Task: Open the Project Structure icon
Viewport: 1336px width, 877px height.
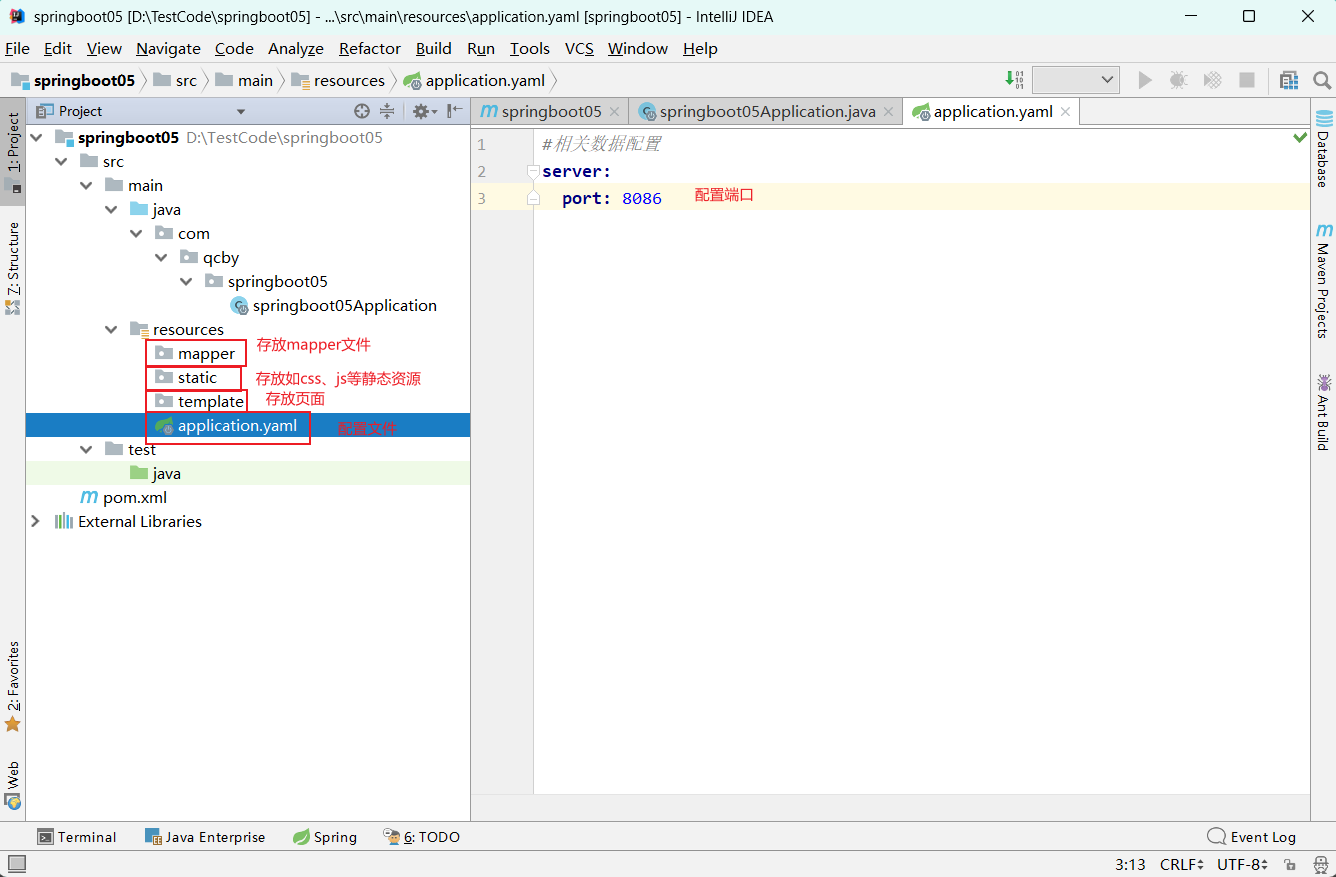Action: click(1289, 80)
